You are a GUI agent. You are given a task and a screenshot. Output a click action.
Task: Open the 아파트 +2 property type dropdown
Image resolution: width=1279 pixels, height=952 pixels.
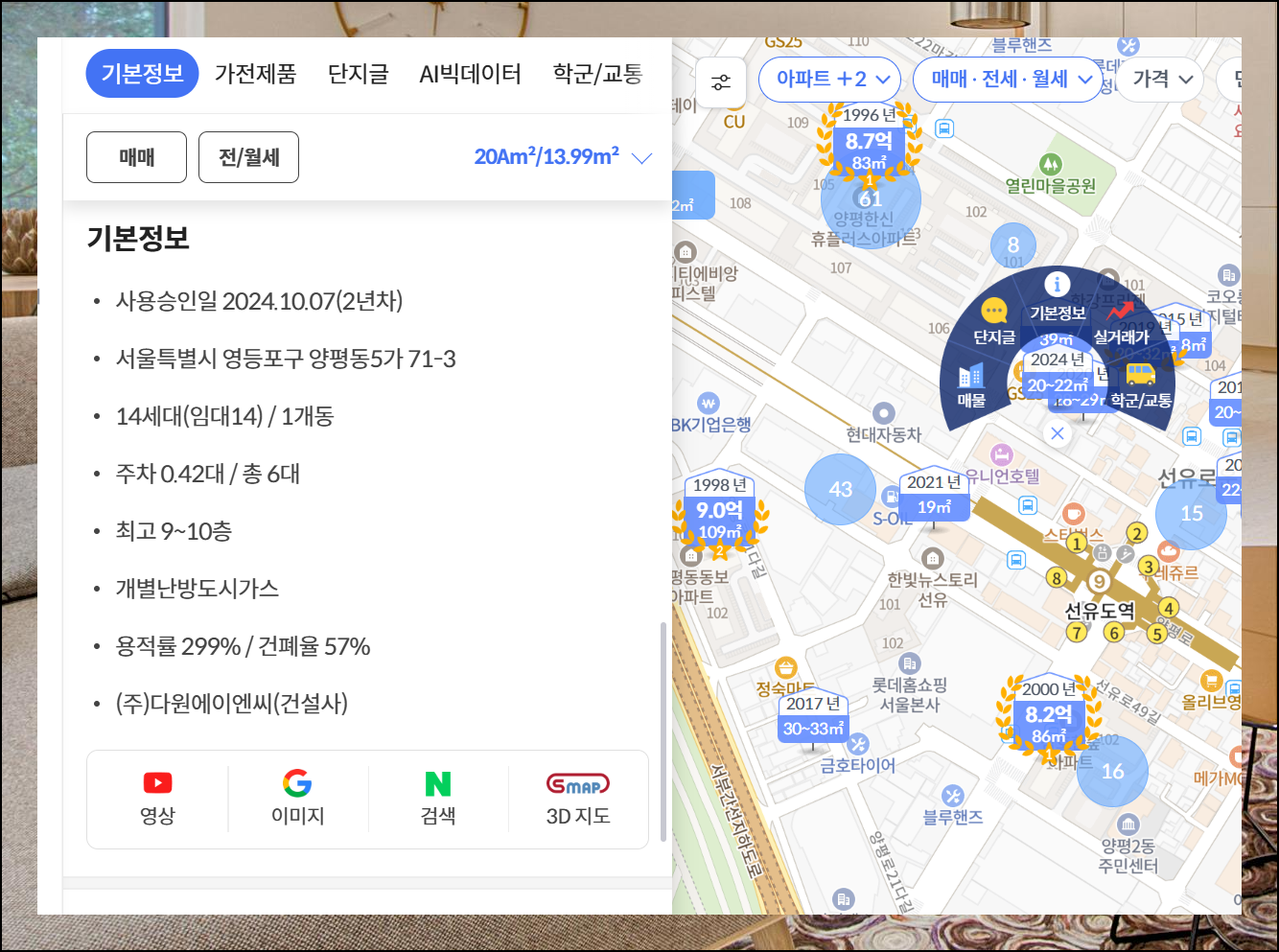(830, 80)
